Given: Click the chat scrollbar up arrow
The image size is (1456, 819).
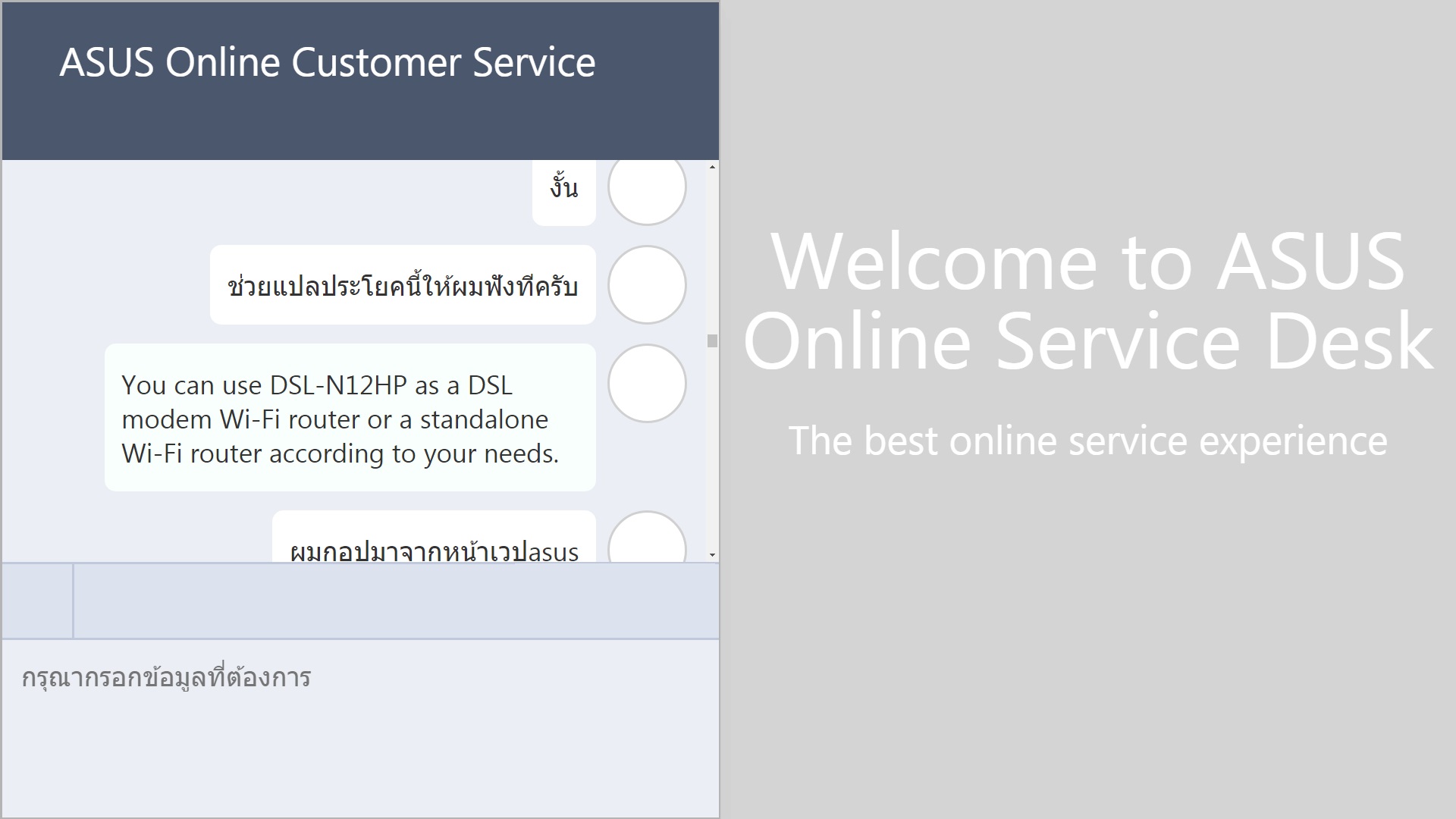Looking at the screenshot, I should click(x=712, y=167).
